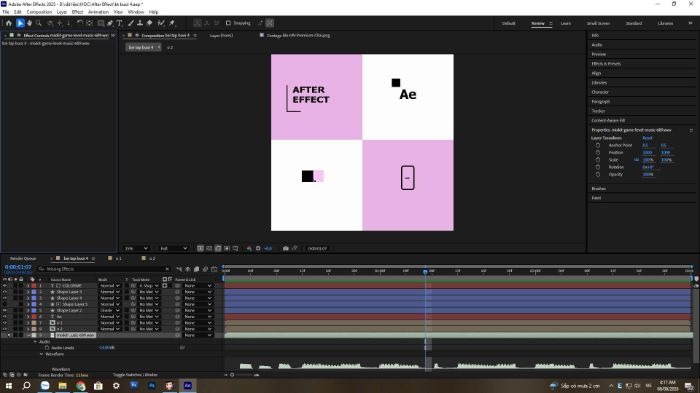Open the Animation menu
The image size is (700, 393).
click(x=98, y=12)
